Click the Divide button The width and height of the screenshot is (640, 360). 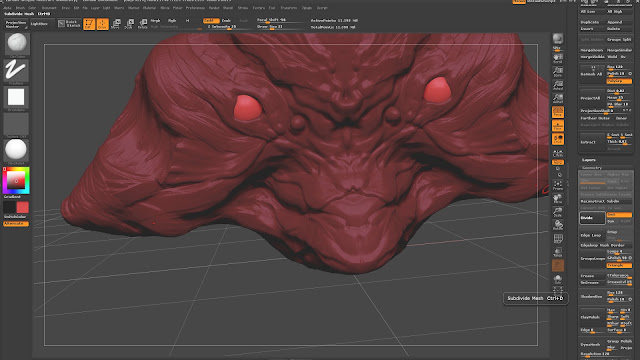pyautogui.click(x=592, y=218)
